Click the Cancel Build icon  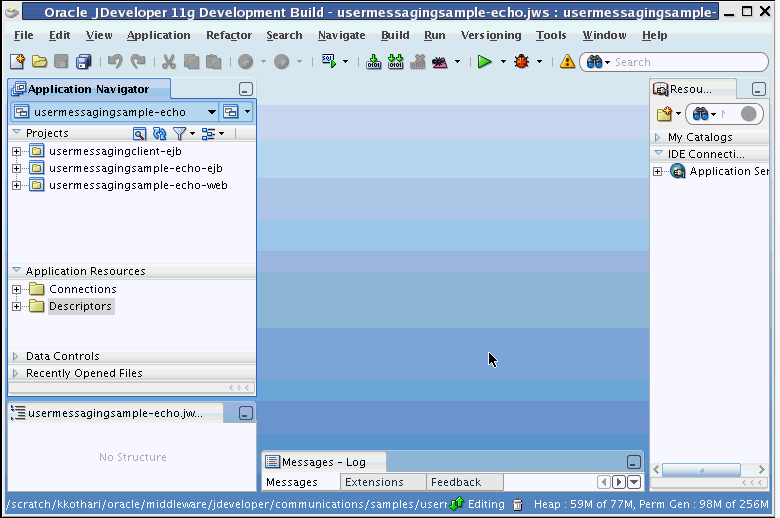click(x=417, y=62)
